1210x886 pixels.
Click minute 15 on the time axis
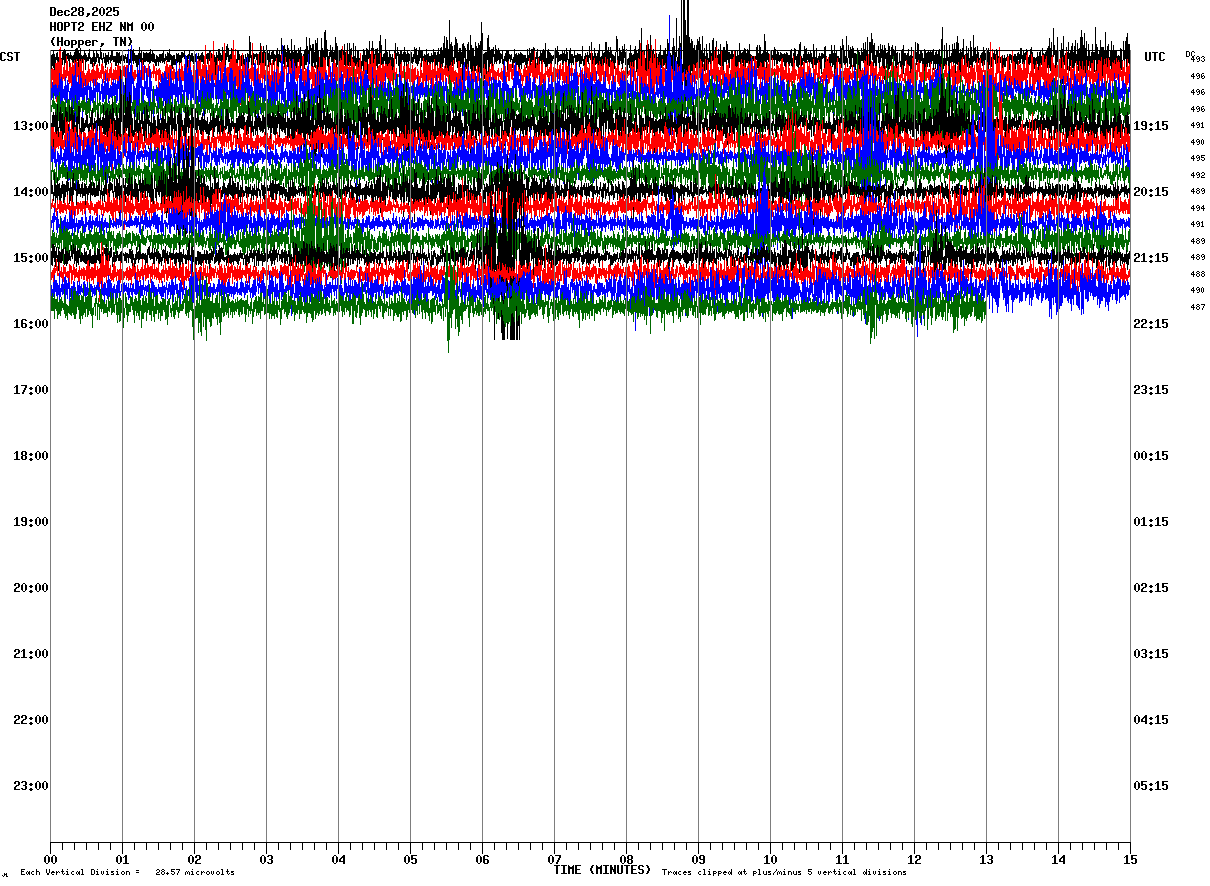[1130, 859]
